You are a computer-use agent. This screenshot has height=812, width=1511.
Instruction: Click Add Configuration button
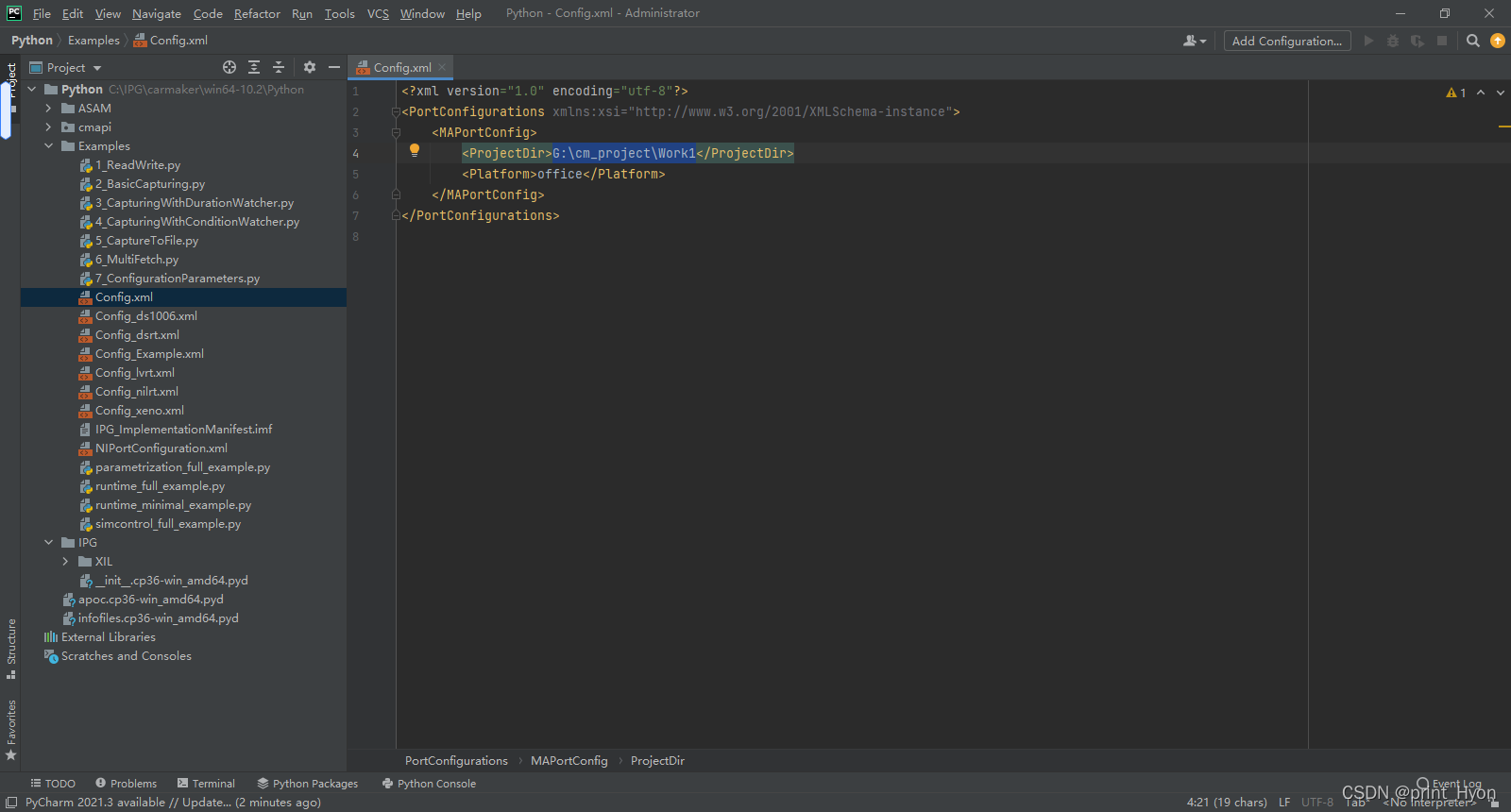(1287, 41)
